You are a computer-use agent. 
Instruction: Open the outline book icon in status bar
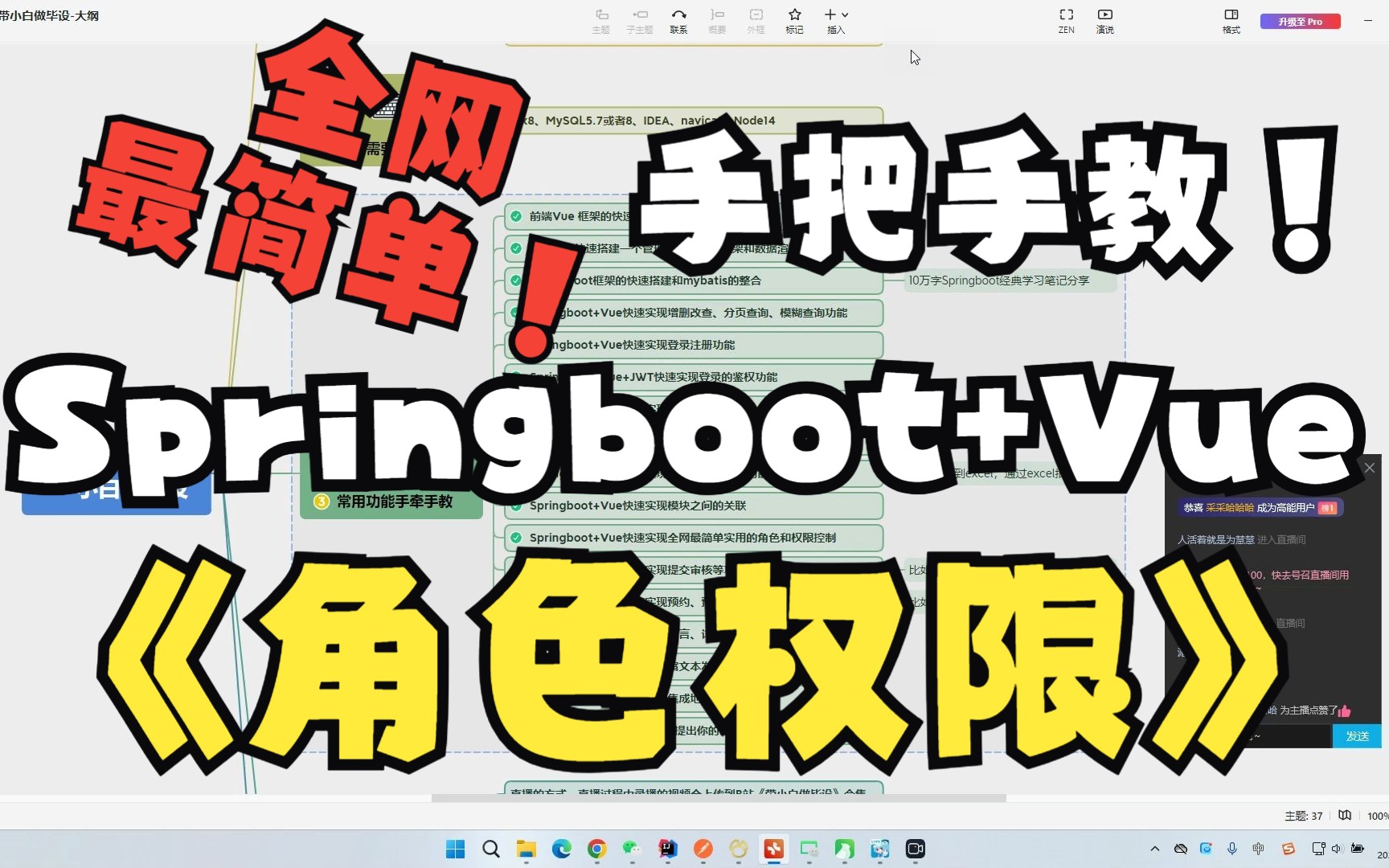pyautogui.click(x=1345, y=815)
